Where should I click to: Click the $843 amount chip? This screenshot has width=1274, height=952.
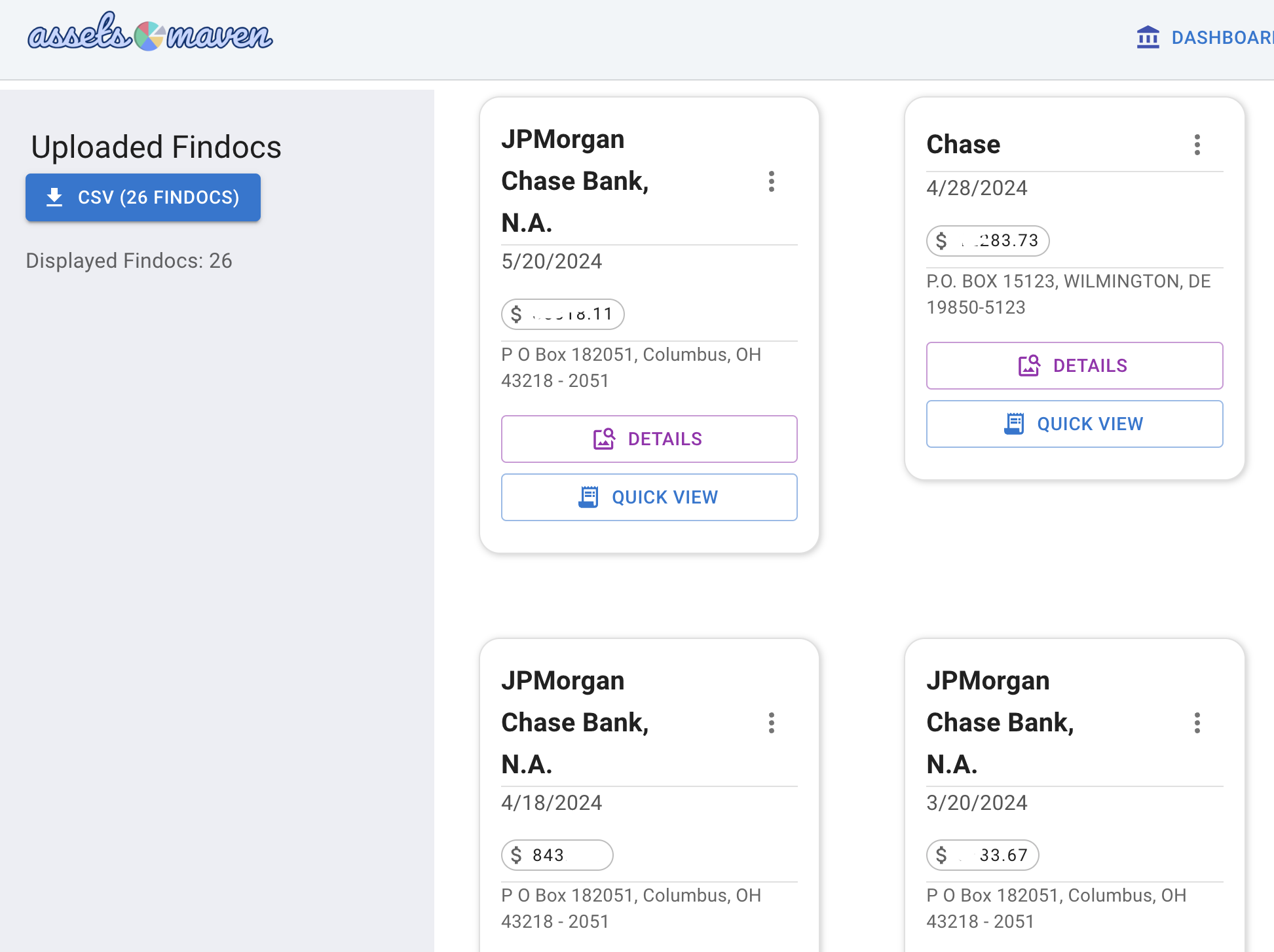pyautogui.click(x=557, y=855)
